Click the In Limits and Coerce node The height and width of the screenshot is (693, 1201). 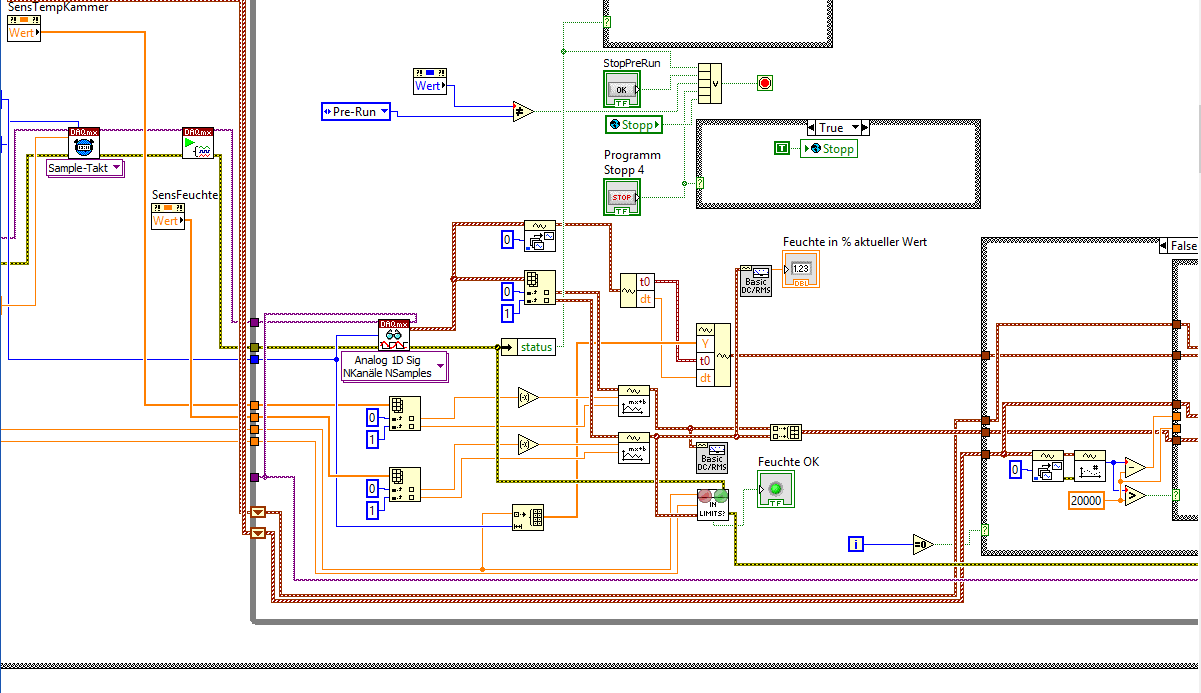pos(712,505)
